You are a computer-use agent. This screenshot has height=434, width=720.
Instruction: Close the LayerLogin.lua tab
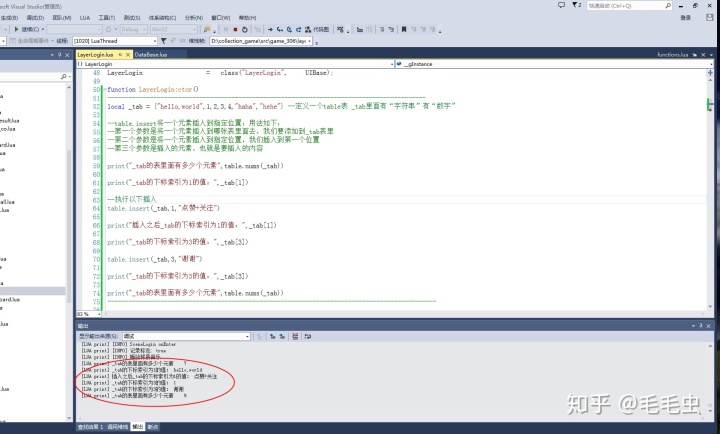(x=128, y=55)
